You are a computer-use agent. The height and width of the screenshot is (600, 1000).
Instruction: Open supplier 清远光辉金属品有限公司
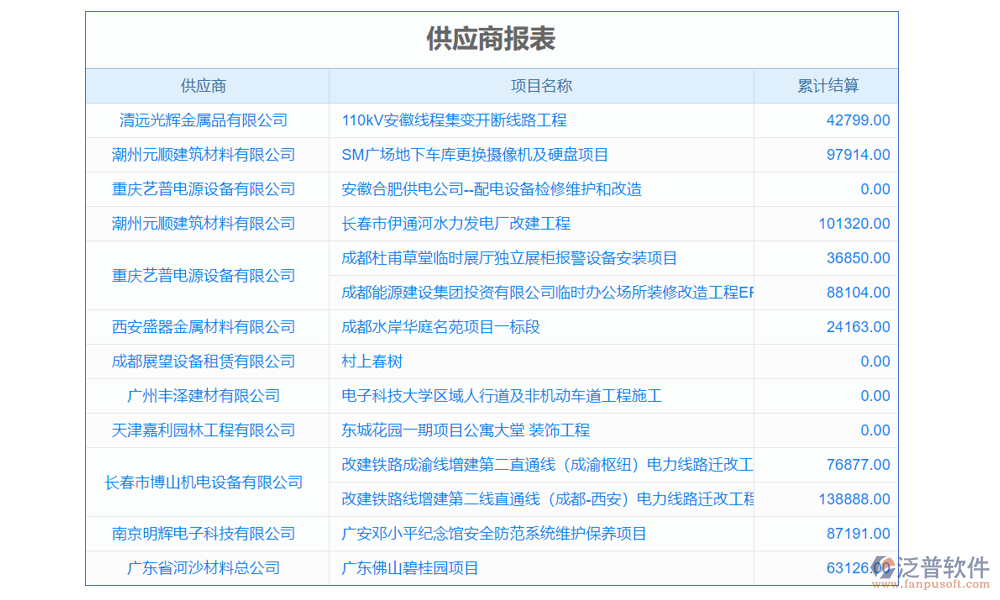[203, 120]
